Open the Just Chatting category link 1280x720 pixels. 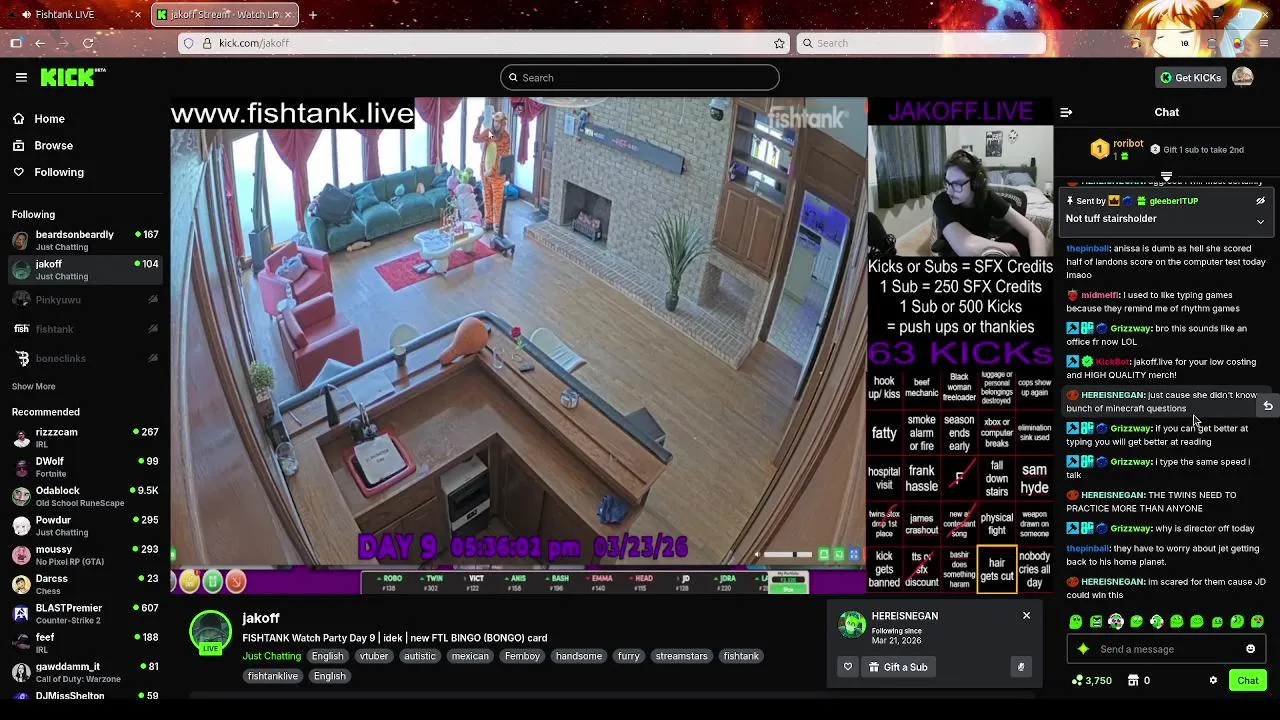271,656
